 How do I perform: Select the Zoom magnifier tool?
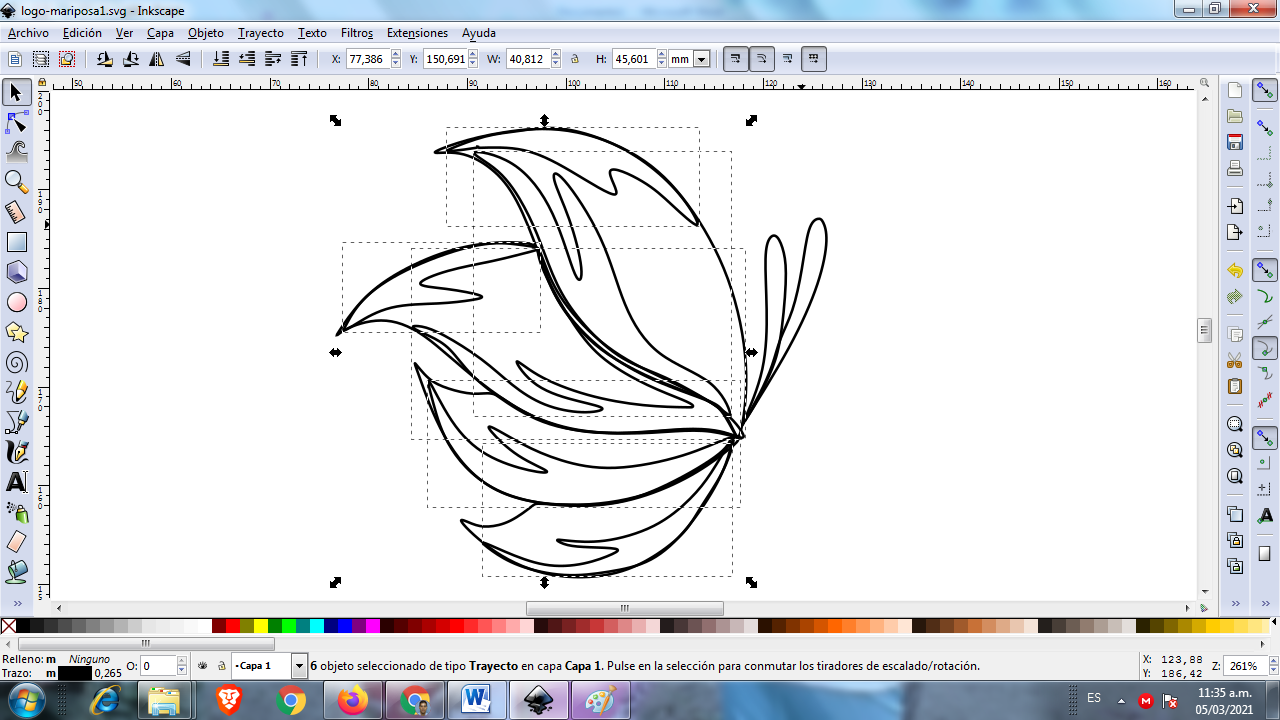(16, 182)
